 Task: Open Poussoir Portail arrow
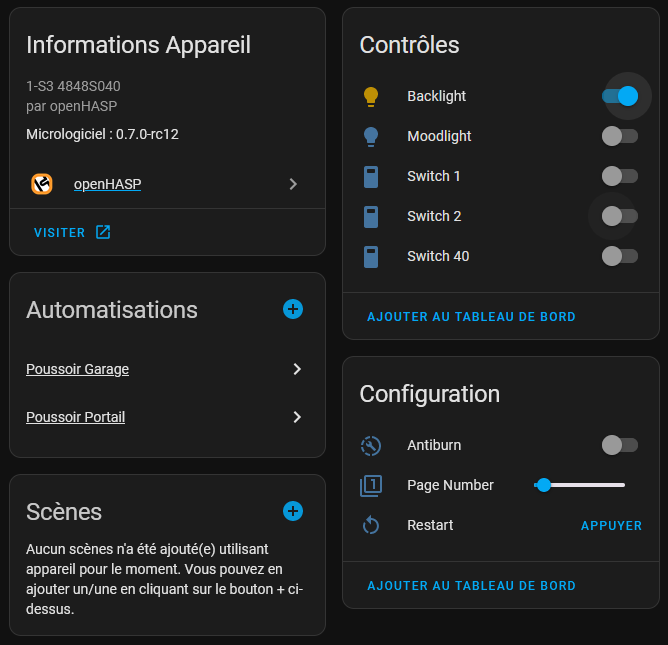tap(297, 417)
